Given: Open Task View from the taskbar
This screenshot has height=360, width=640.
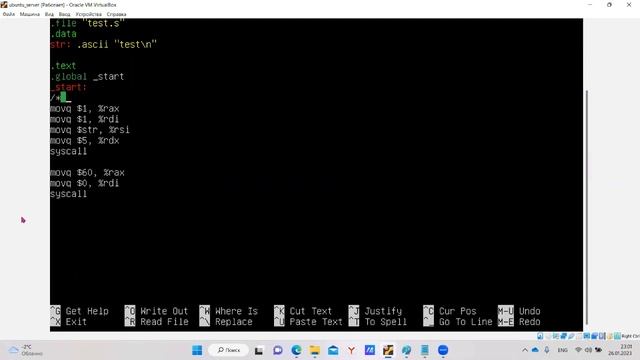Looking at the screenshot, I should click(x=259, y=350).
